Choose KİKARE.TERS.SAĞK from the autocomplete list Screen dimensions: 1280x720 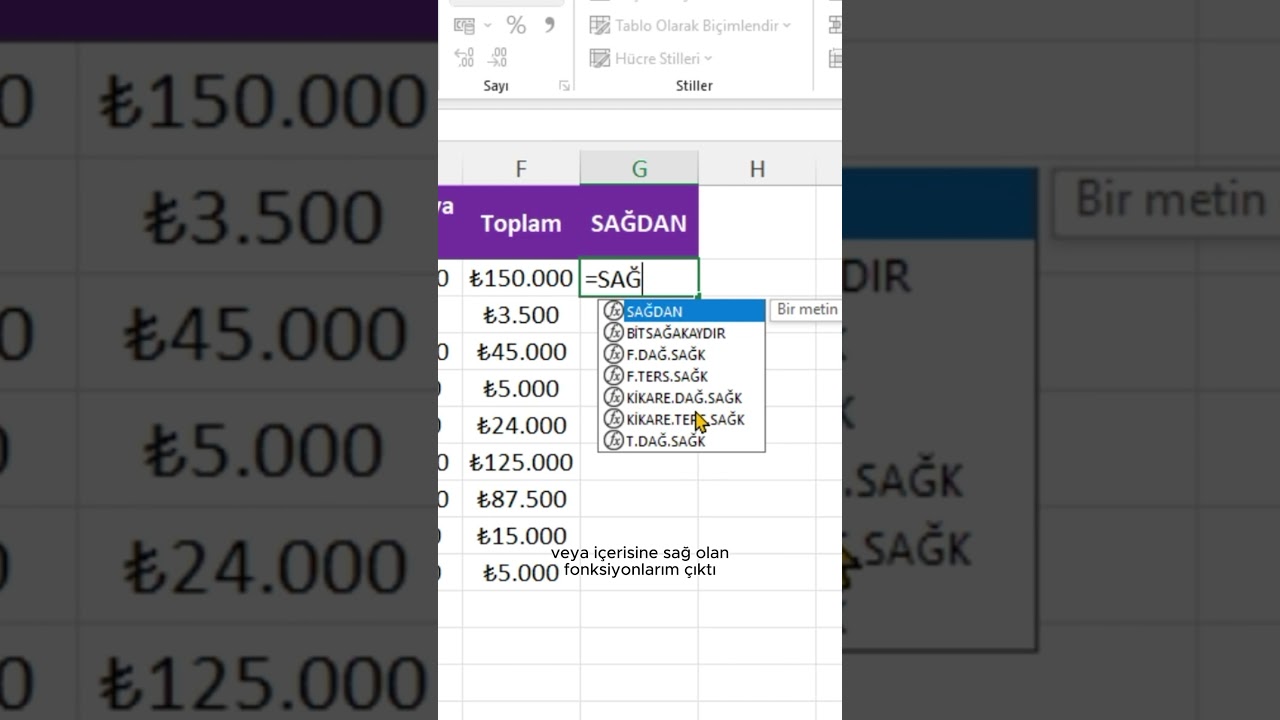coord(682,419)
